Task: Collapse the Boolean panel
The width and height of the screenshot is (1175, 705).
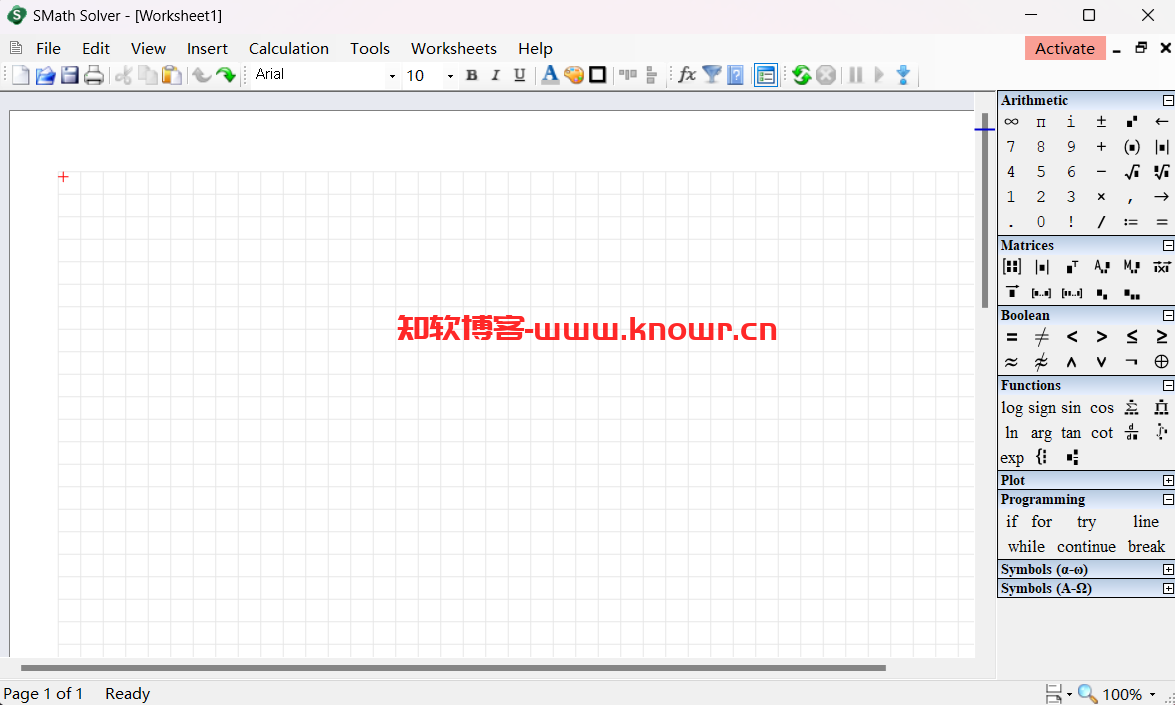Action: [1168, 315]
